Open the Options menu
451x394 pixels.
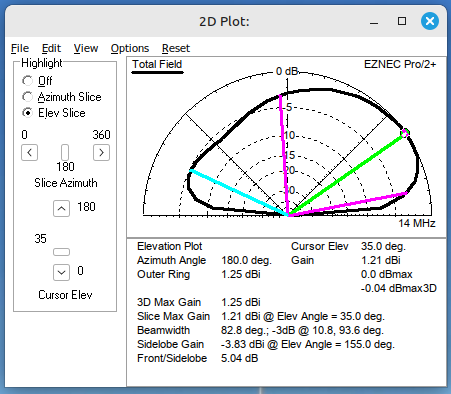(130, 48)
